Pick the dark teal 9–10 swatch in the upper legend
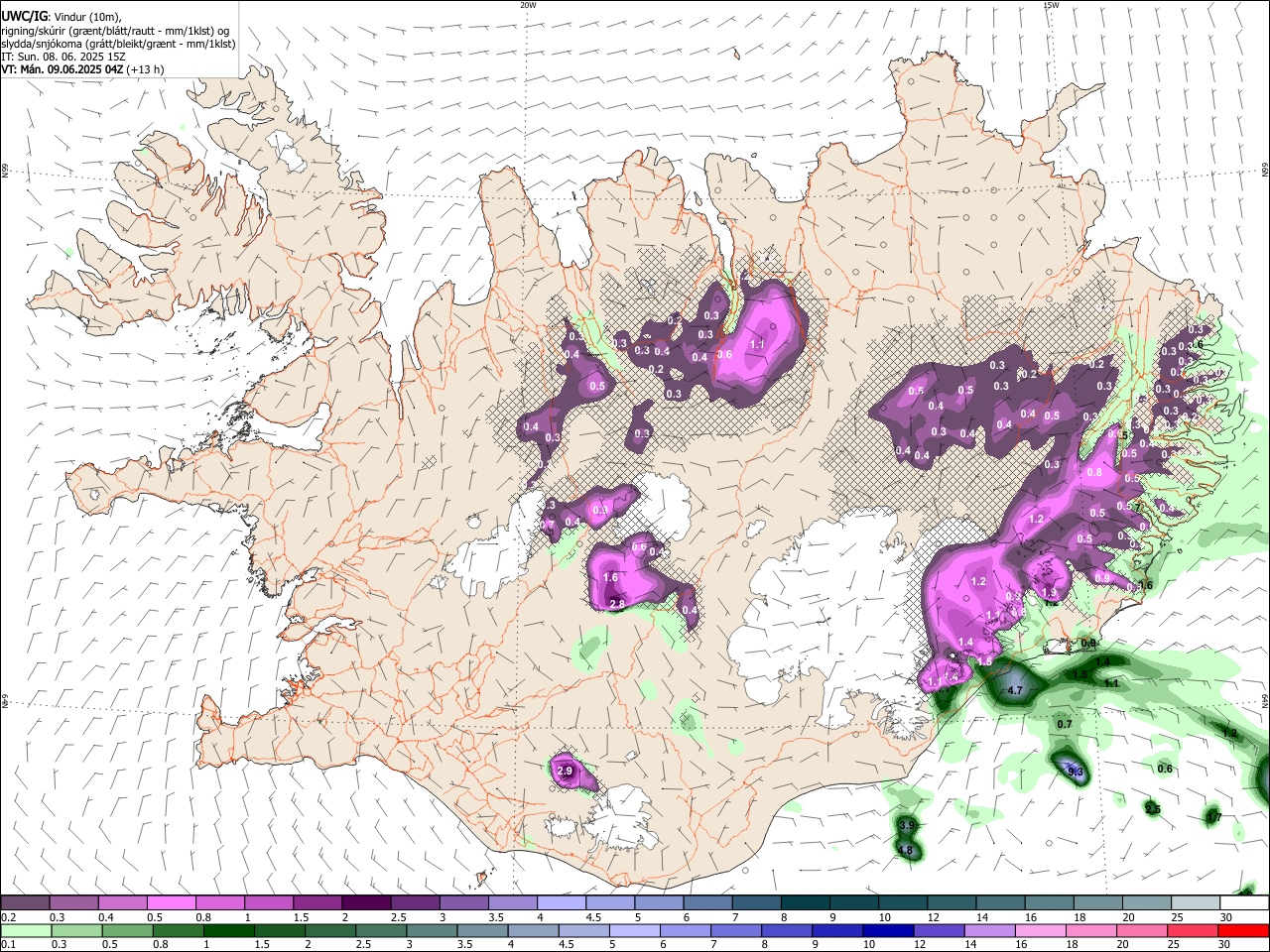The width and height of the screenshot is (1270, 952). [x=853, y=902]
